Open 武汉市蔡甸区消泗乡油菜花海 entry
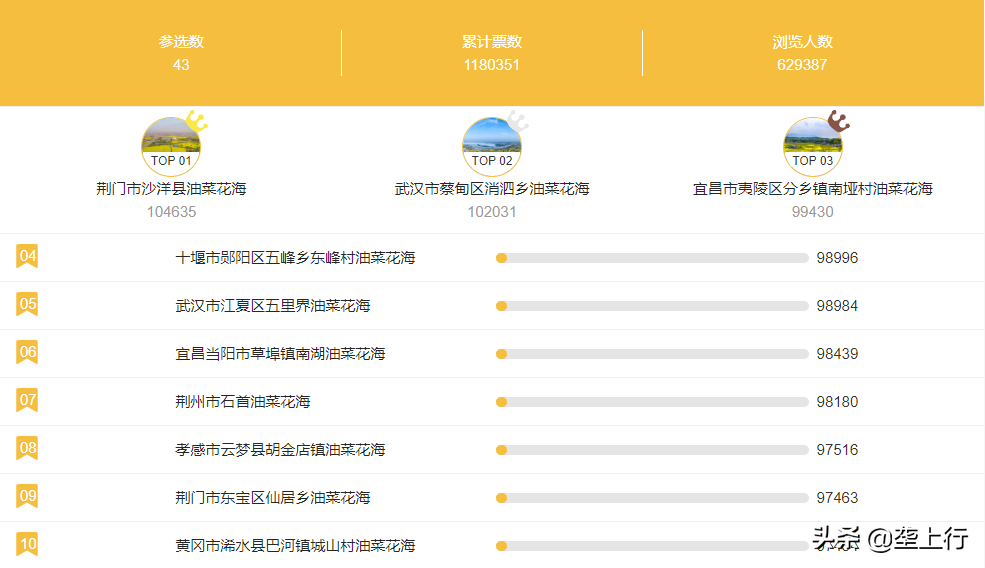This screenshot has height=568, width=985. tap(492, 188)
